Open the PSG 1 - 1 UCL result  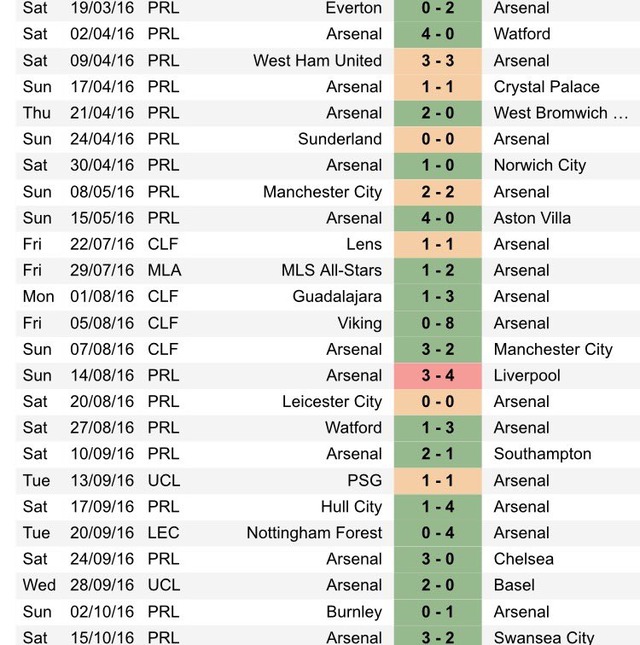tap(438, 480)
